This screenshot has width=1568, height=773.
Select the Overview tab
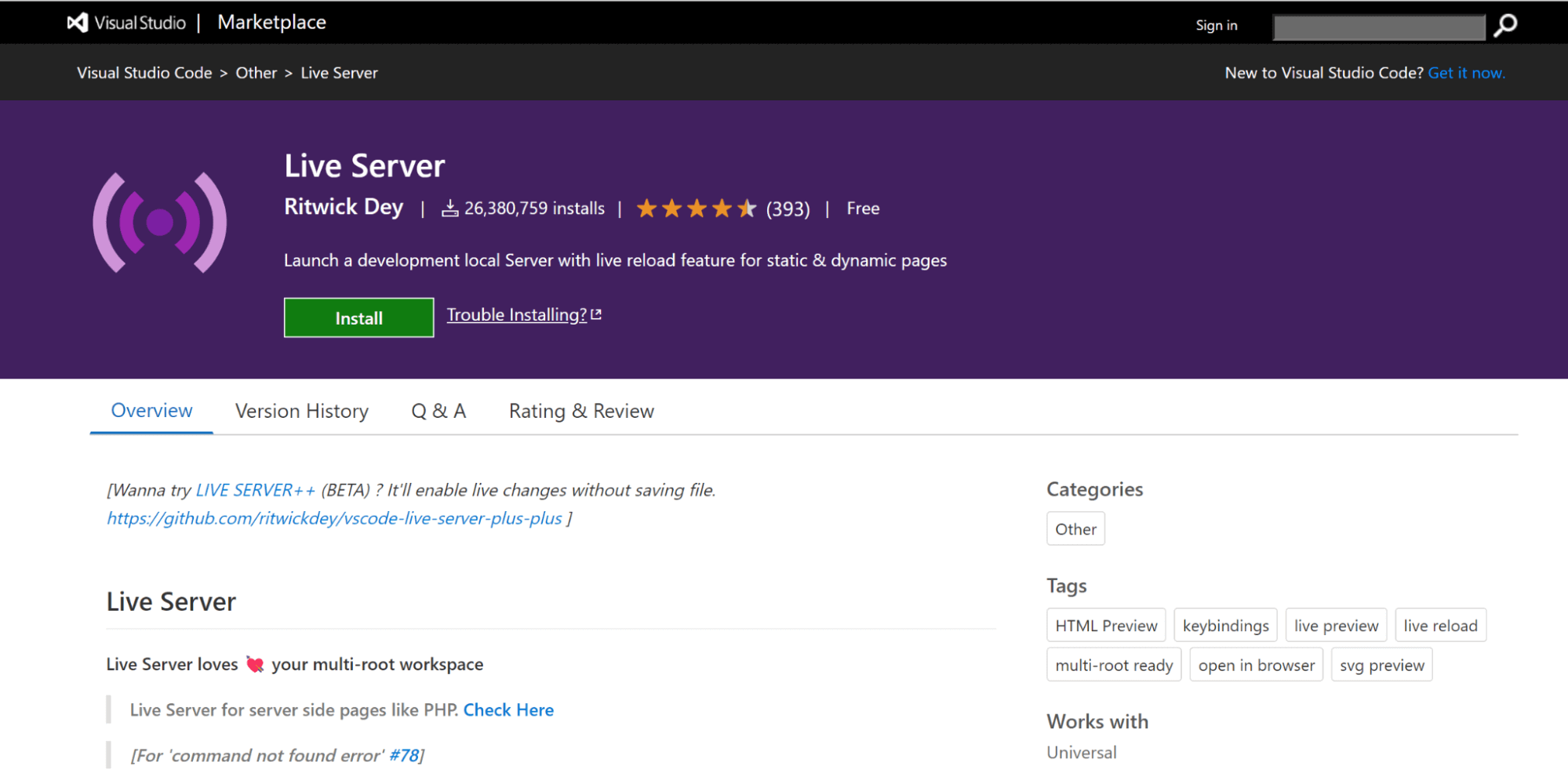[x=151, y=411]
